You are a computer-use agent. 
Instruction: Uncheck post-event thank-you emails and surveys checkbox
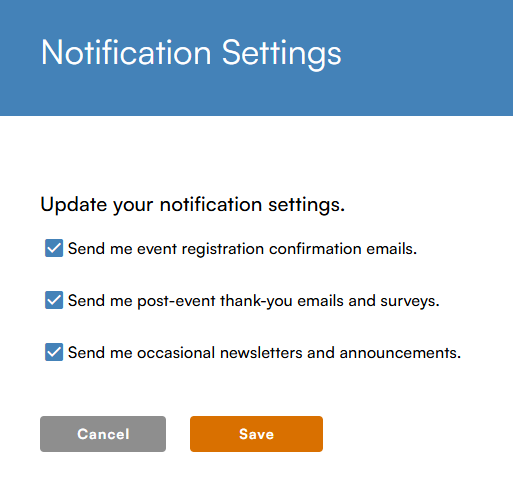click(x=54, y=300)
